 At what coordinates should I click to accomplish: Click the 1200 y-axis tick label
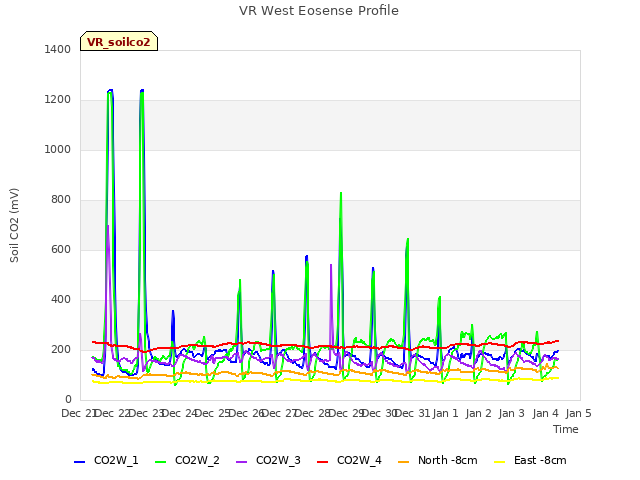(58, 99)
